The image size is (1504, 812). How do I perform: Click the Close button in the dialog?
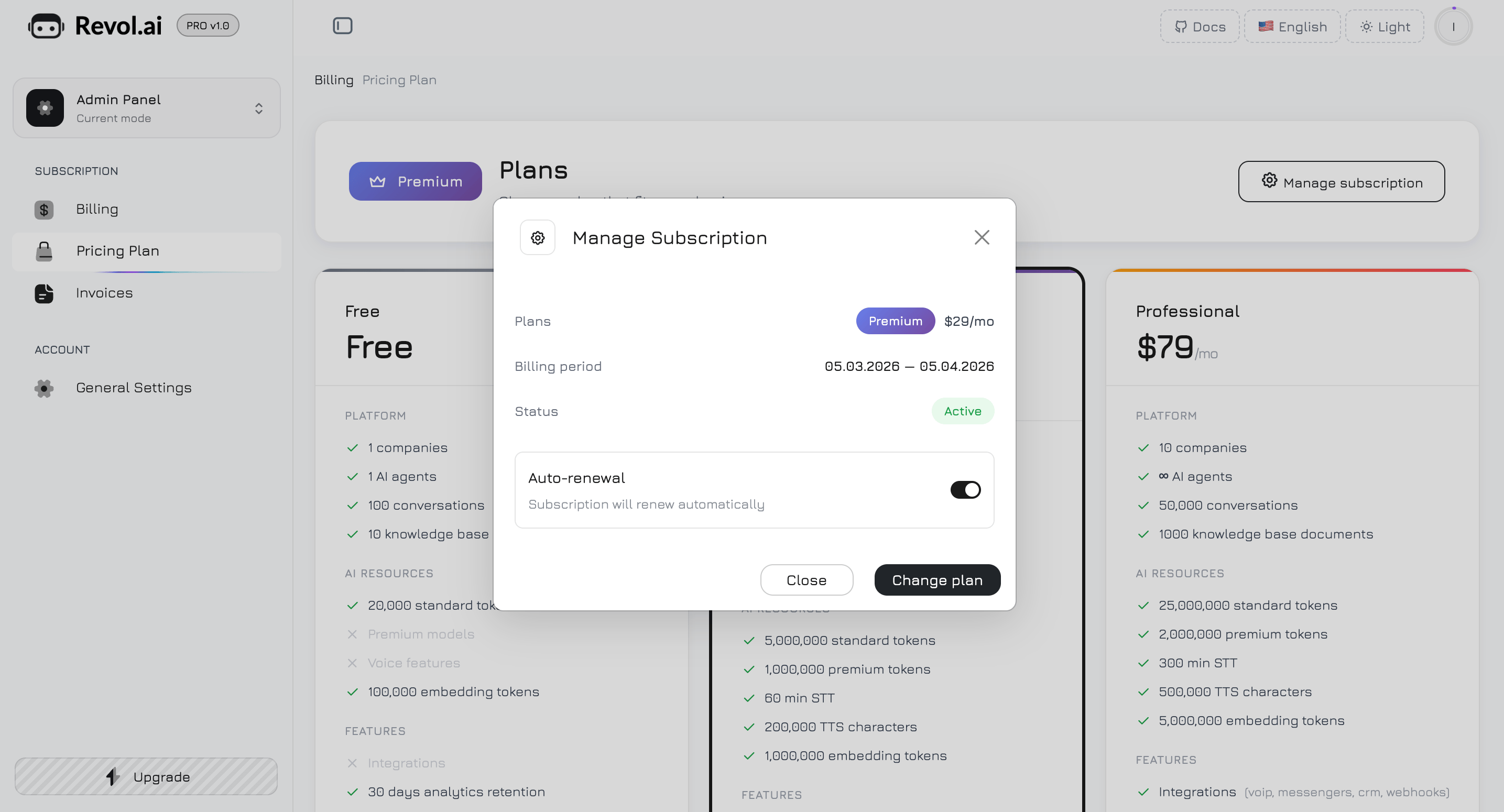pyautogui.click(x=807, y=580)
